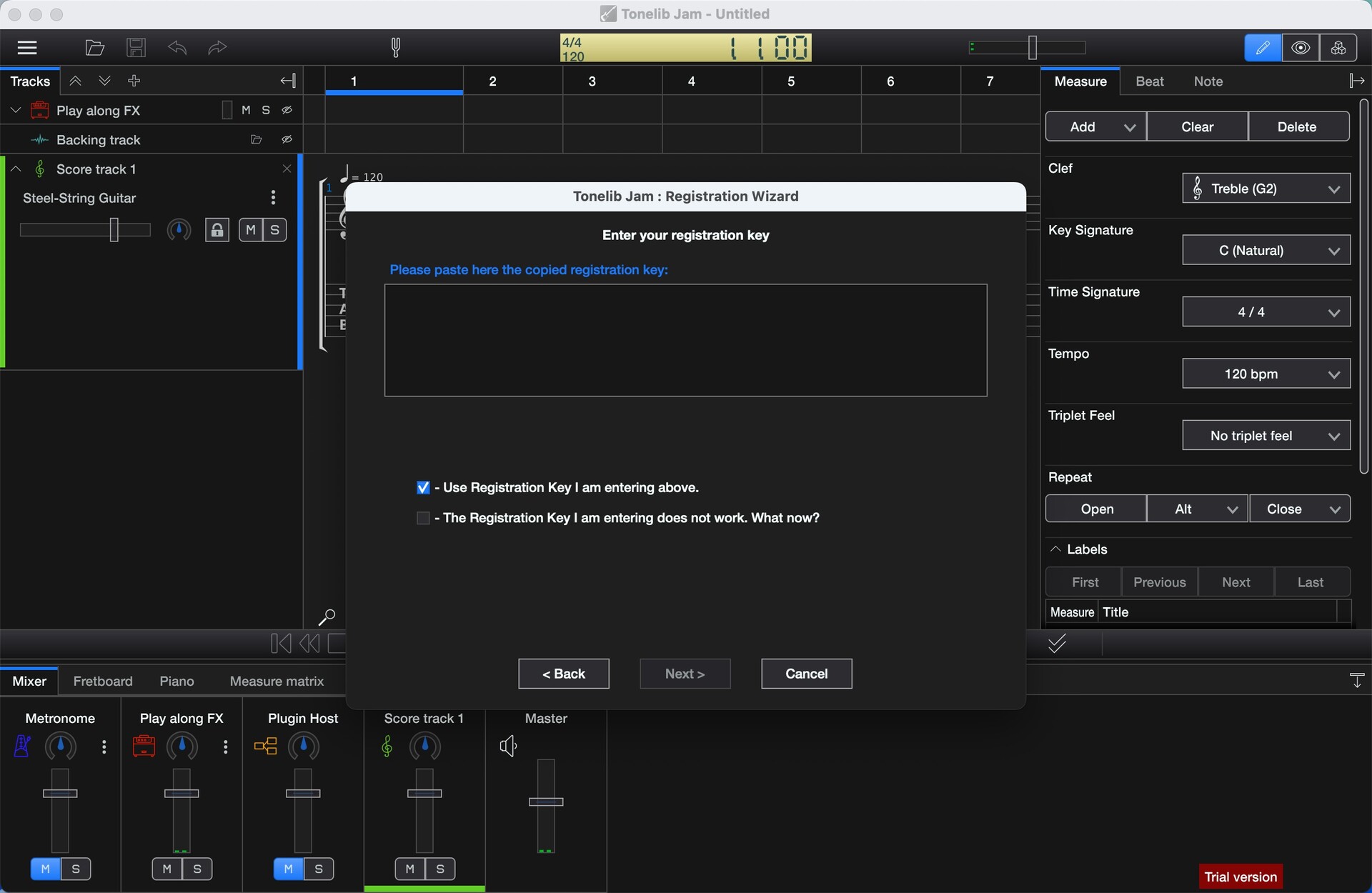Click the redo arrow icon
This screenshot has width=1372, height=893.
coord(217,48)
